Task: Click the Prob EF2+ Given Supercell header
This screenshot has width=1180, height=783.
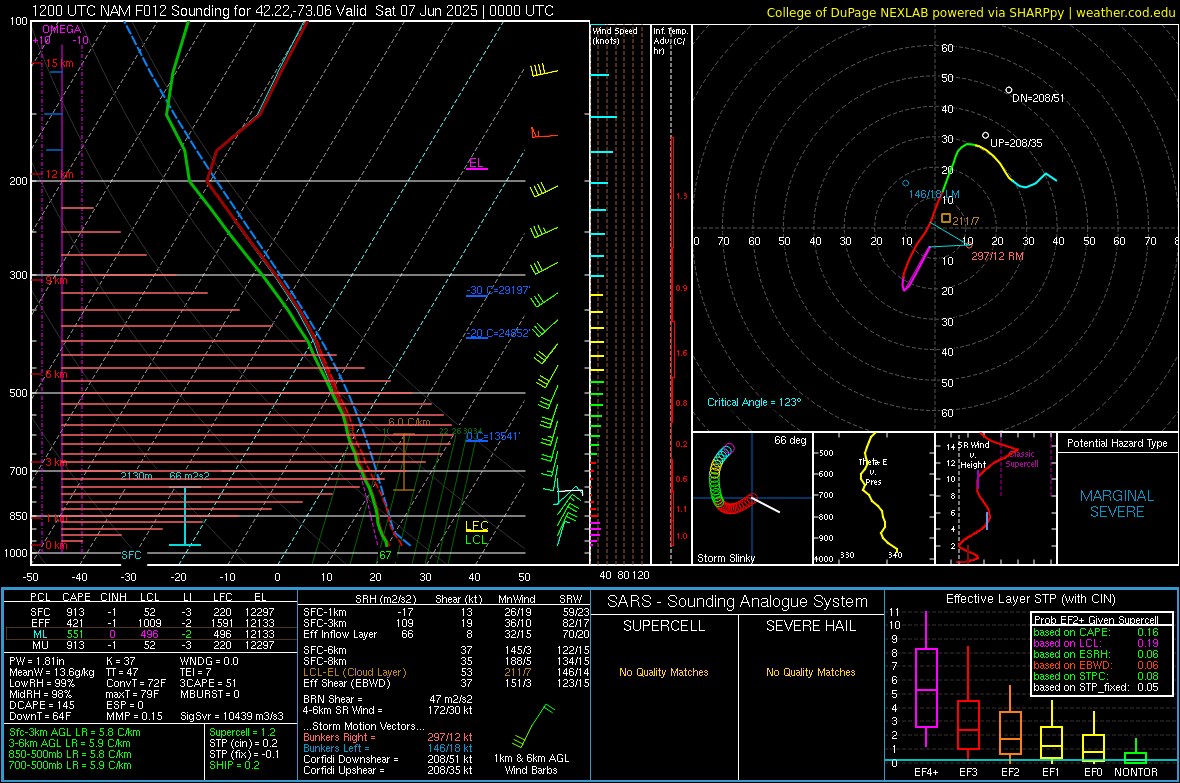Action: [x=1096, y=620]
